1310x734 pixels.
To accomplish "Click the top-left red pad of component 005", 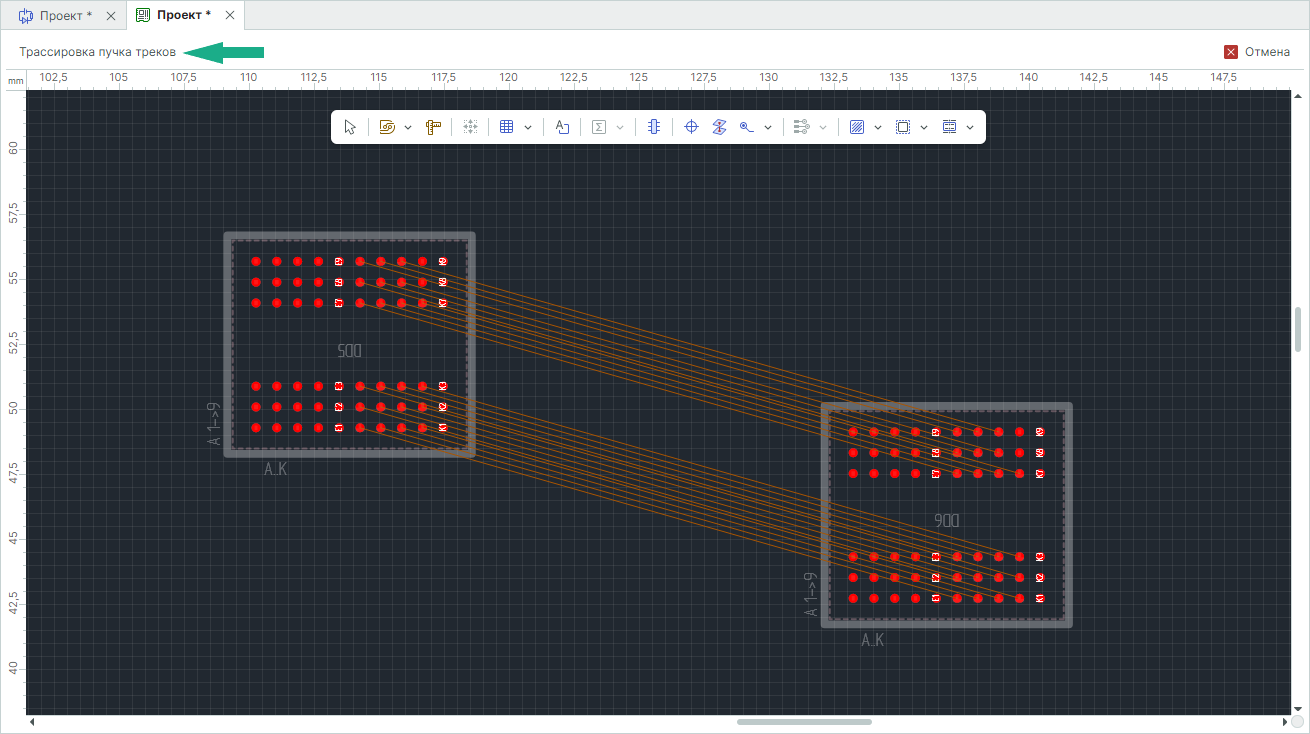I will [256, 262].
